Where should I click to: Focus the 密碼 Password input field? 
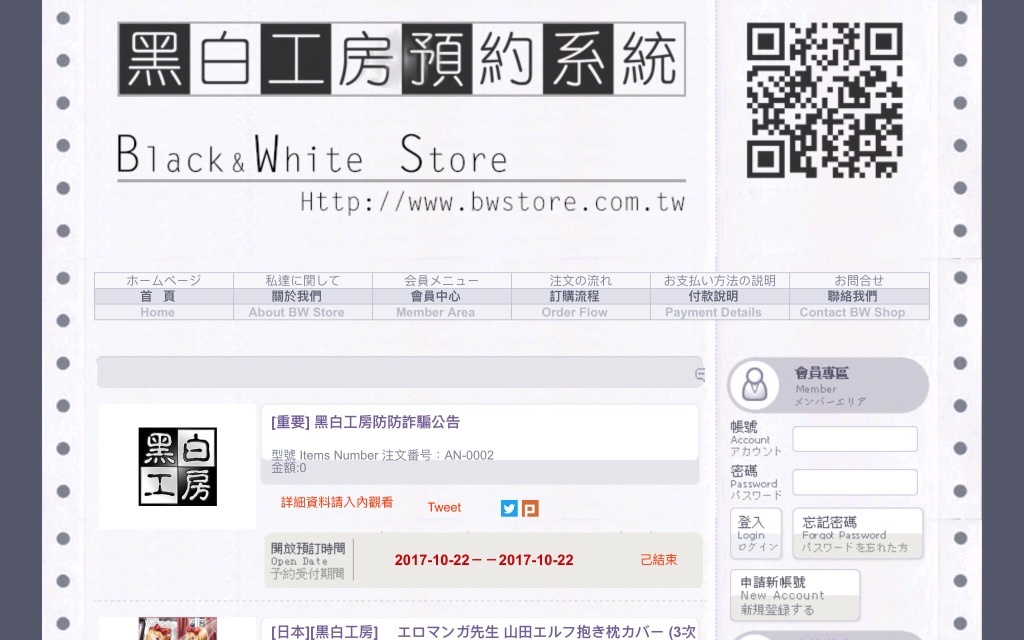(855, 482)
